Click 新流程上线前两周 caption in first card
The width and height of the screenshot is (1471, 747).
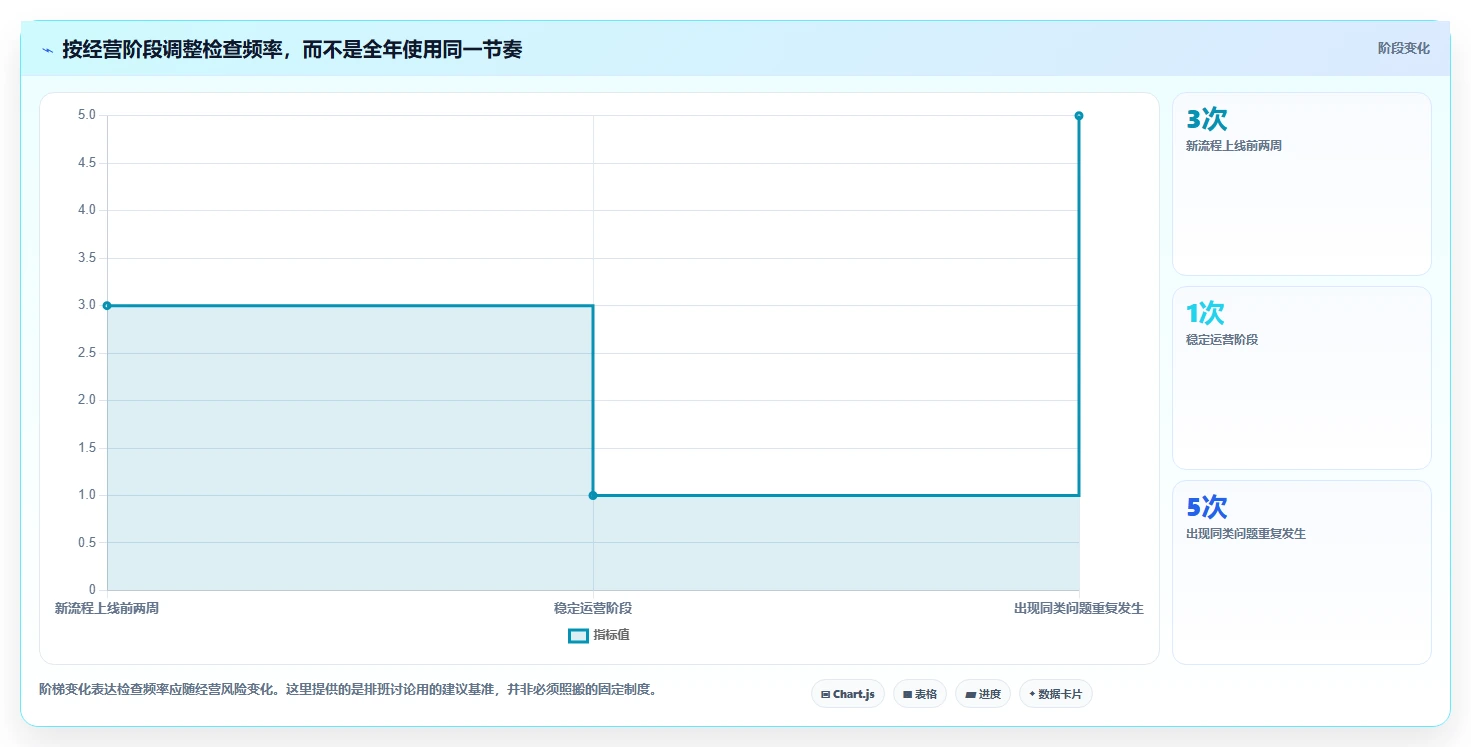[1234, 146]
